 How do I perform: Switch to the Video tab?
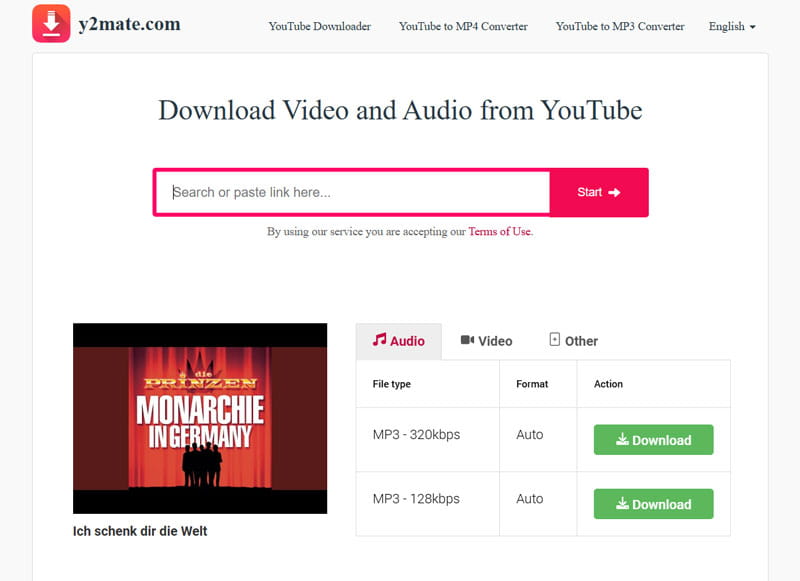tap(486, 340)
